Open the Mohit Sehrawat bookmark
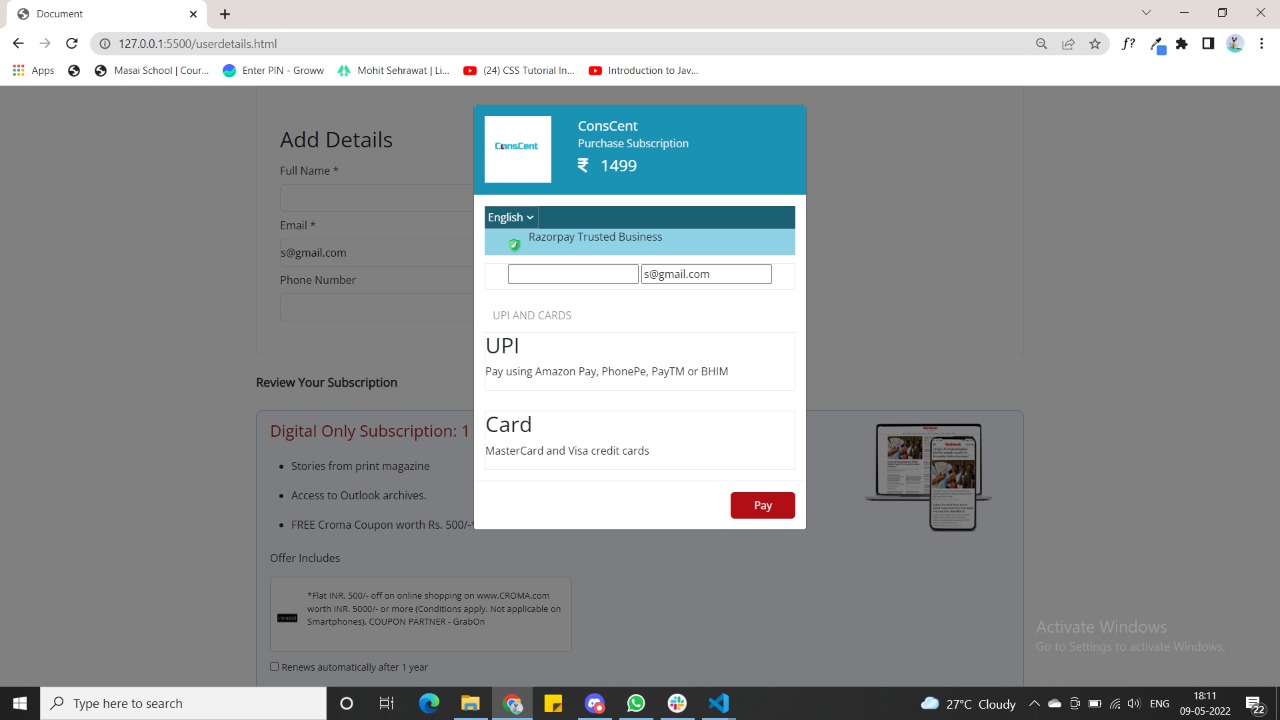The width and height of the screenshot is (1280, 720). click(x=392, y=70)
